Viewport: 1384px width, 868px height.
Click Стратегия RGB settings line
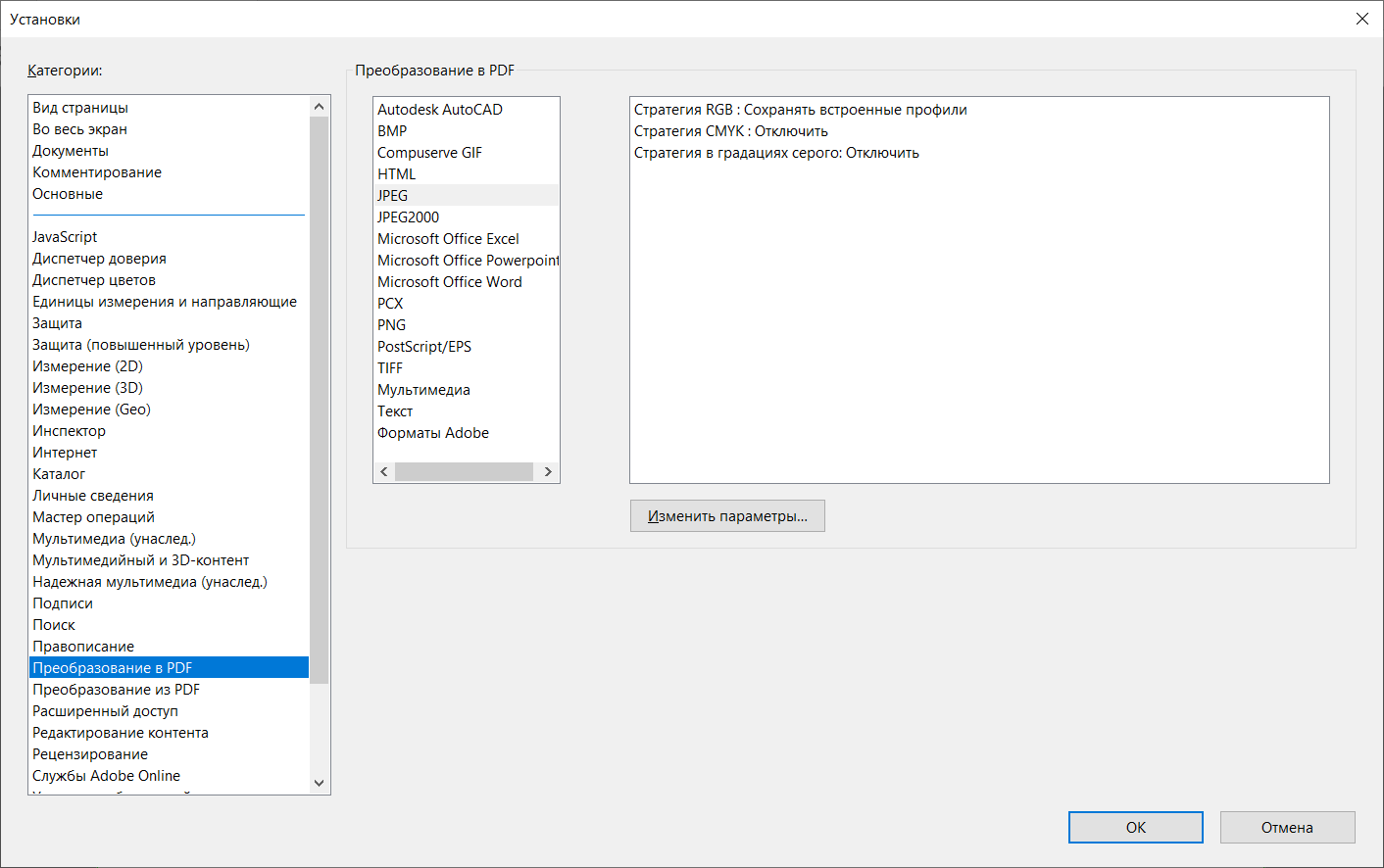point(800,110)
